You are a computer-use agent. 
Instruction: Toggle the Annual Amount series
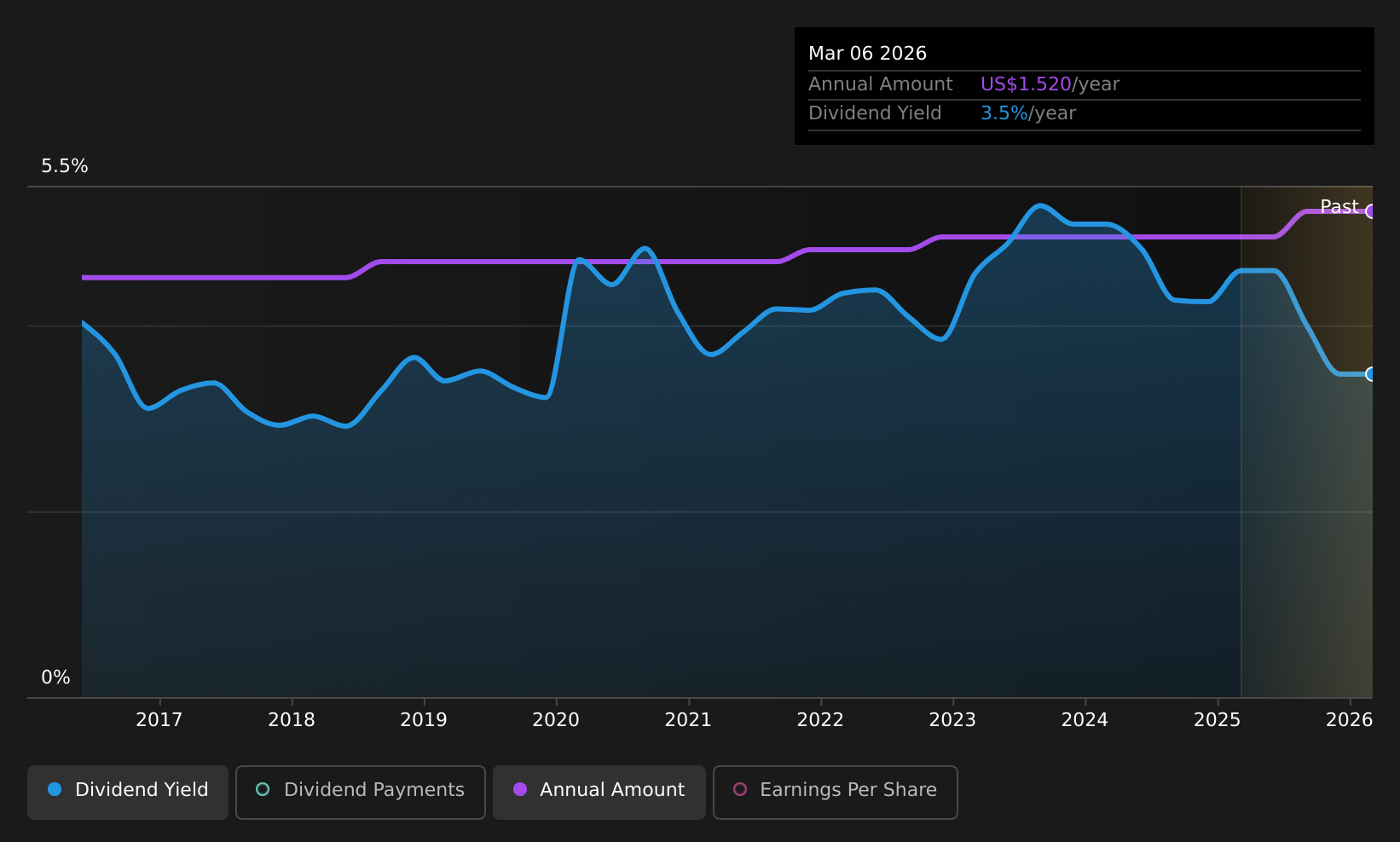(x=599, y=792)
